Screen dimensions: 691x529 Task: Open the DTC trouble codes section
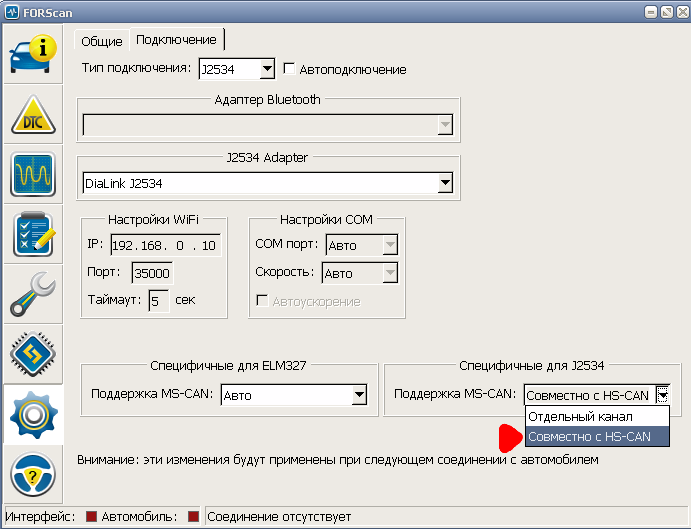tap(33, 115)
